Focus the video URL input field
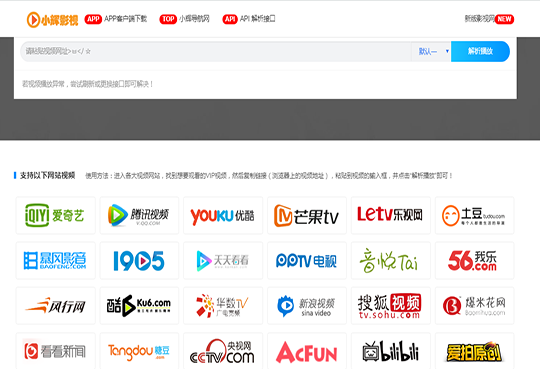 point(216,51)
